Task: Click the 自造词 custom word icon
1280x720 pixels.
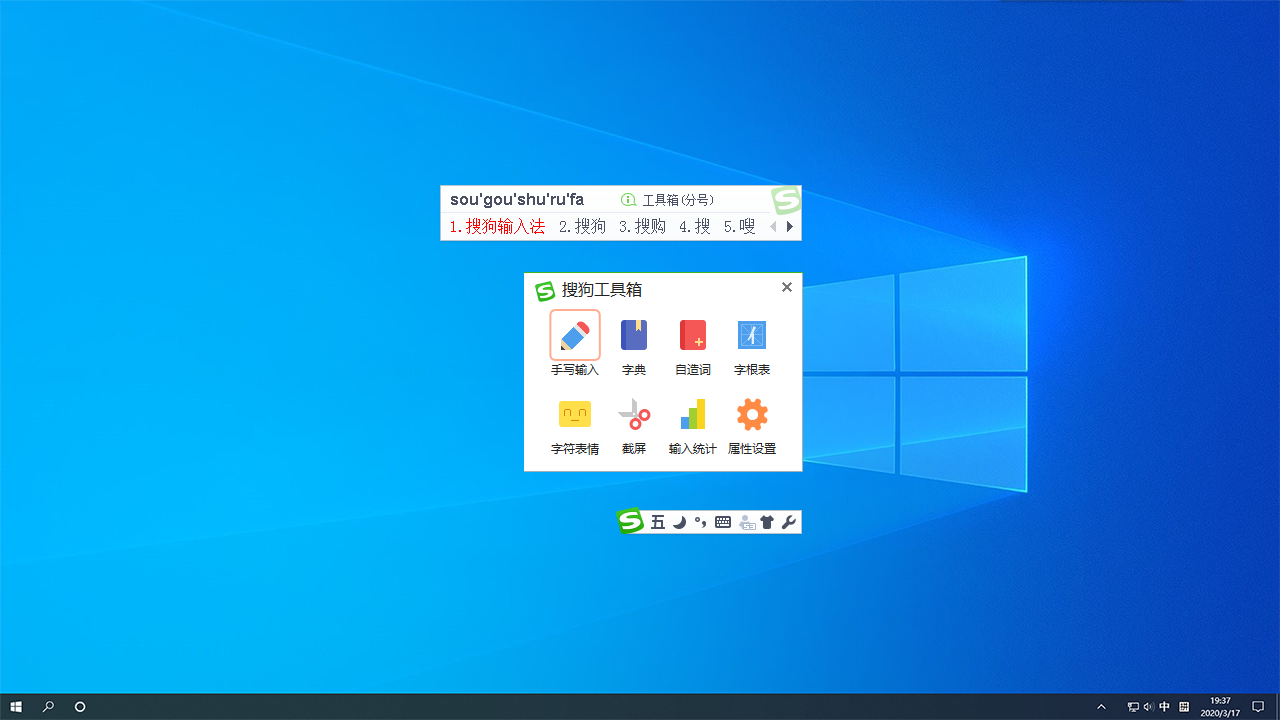Action: (693, 336)
